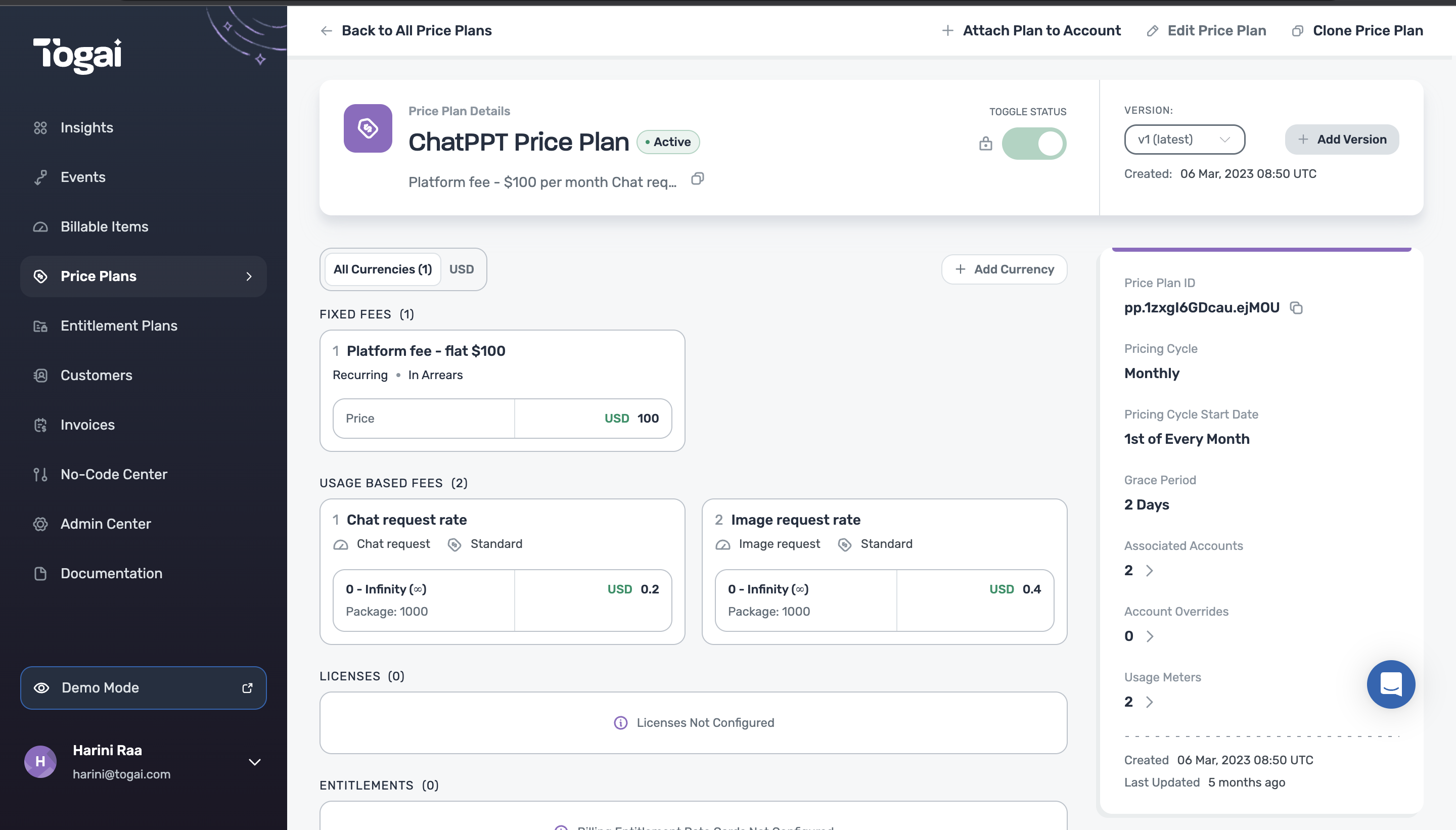Click the 2 Days grace period value
Image resolution: width=1456 pixels, height=830 pixels.
[1147, 505]
